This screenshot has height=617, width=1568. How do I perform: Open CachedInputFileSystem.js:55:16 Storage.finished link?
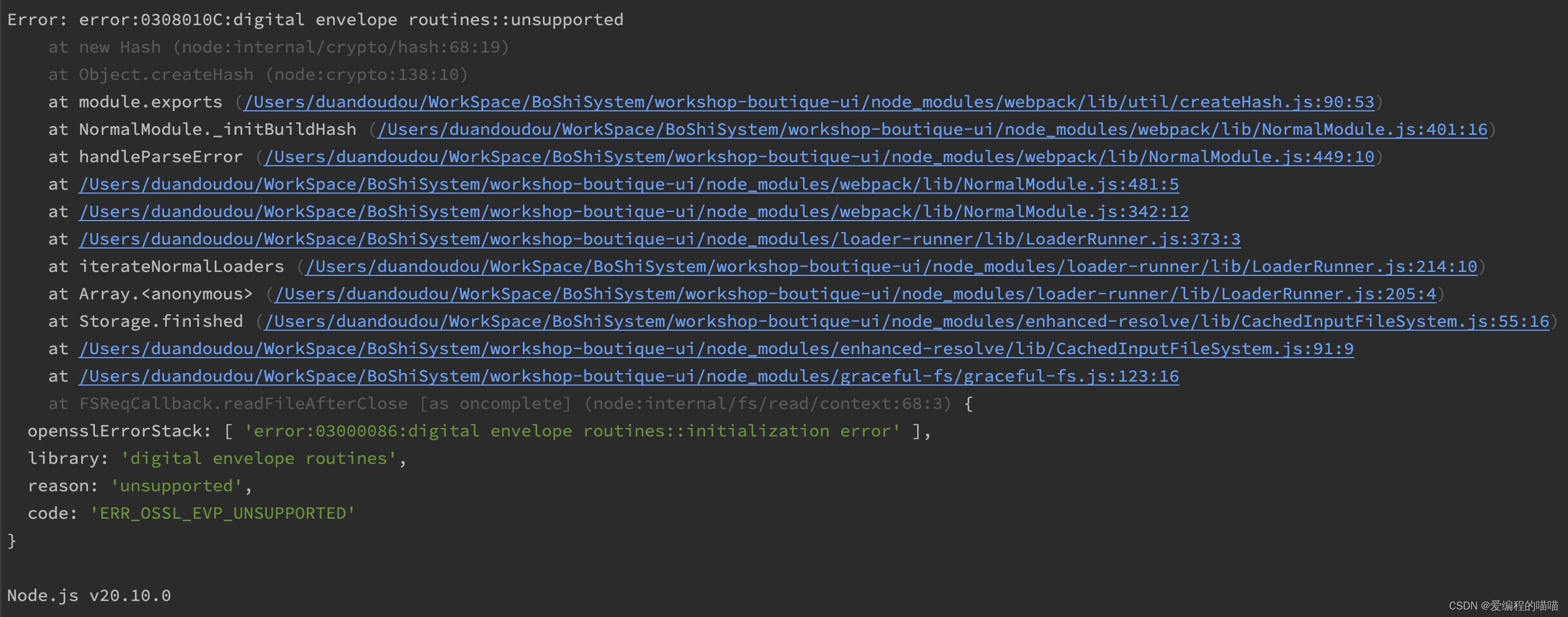[907, 321]
